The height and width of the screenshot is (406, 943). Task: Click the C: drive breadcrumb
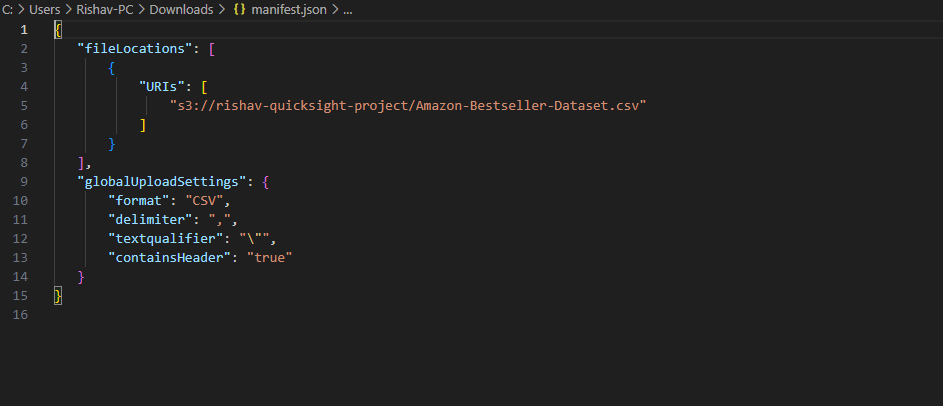pos(7,10)
